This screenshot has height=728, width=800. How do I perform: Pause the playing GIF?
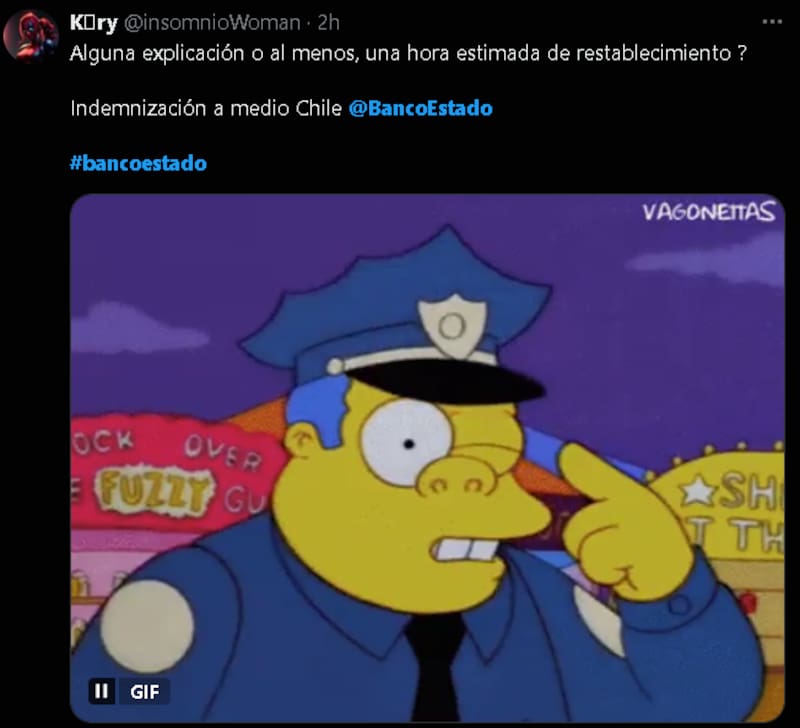click(x=101, y=691)
